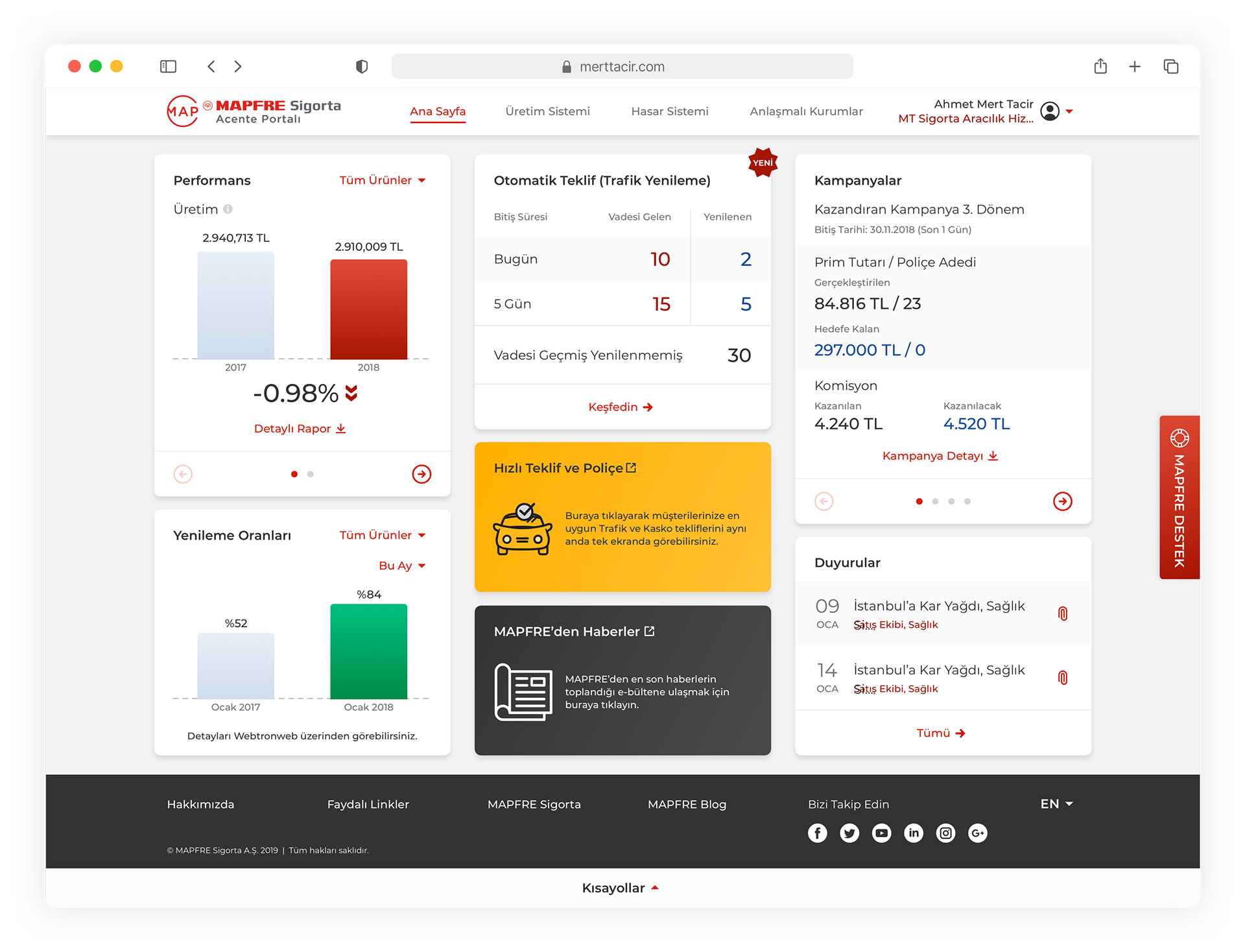
Task: Go to previous Kampanyalar slide arrow
Action: tap(824, 501)
